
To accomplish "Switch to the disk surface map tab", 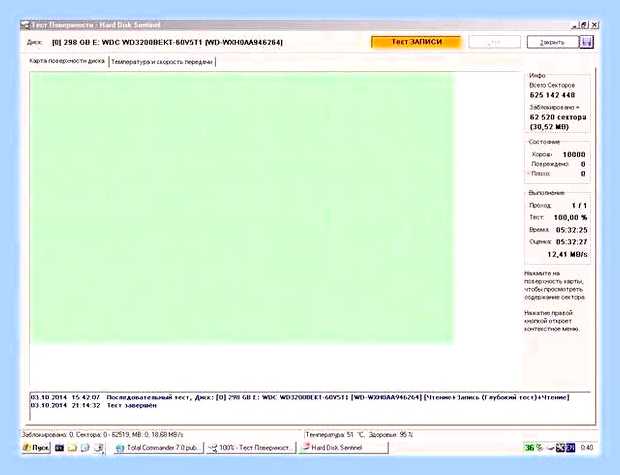I will [x=67, y=61].
